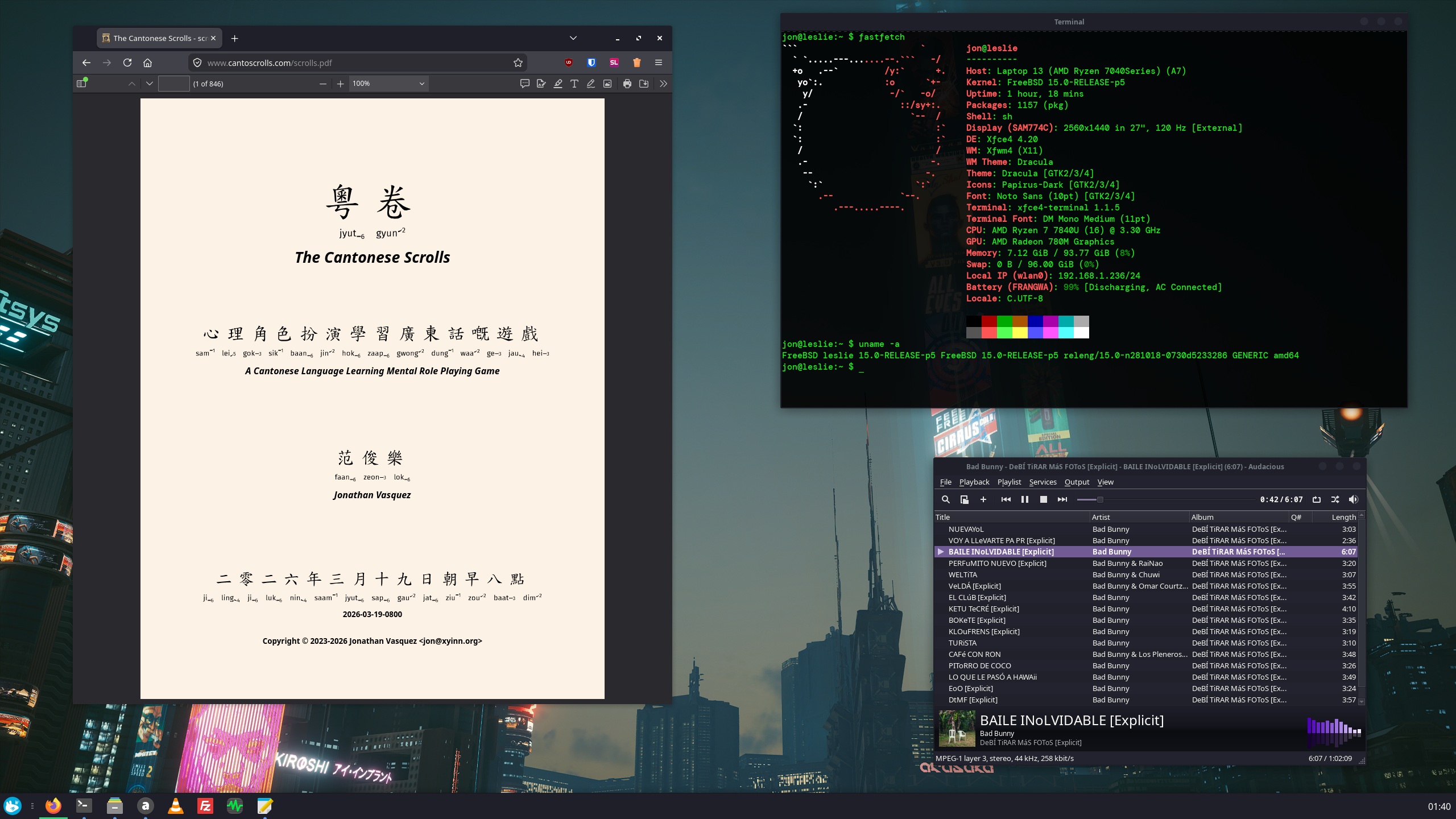Select the PDF add text tool
The height and width of the screenshot is (819, 1456).
(x=574, y=84)
